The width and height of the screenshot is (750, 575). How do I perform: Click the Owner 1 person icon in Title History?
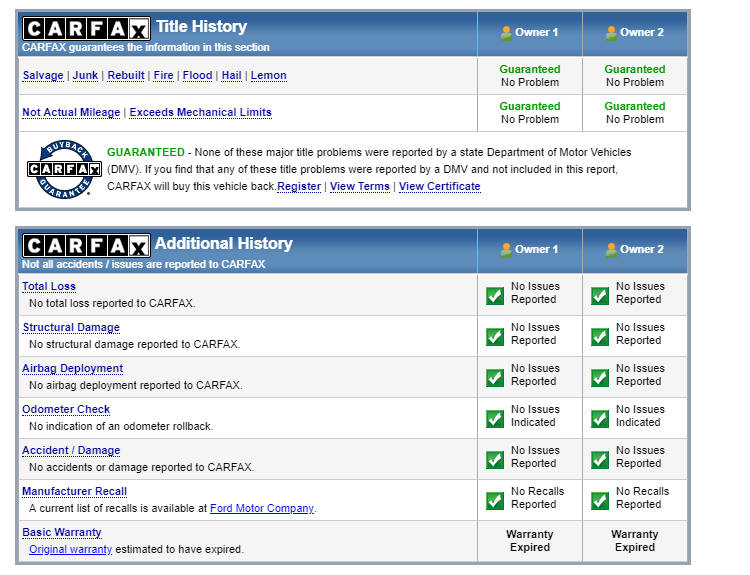pyautogui.click(x=506, y=33)
